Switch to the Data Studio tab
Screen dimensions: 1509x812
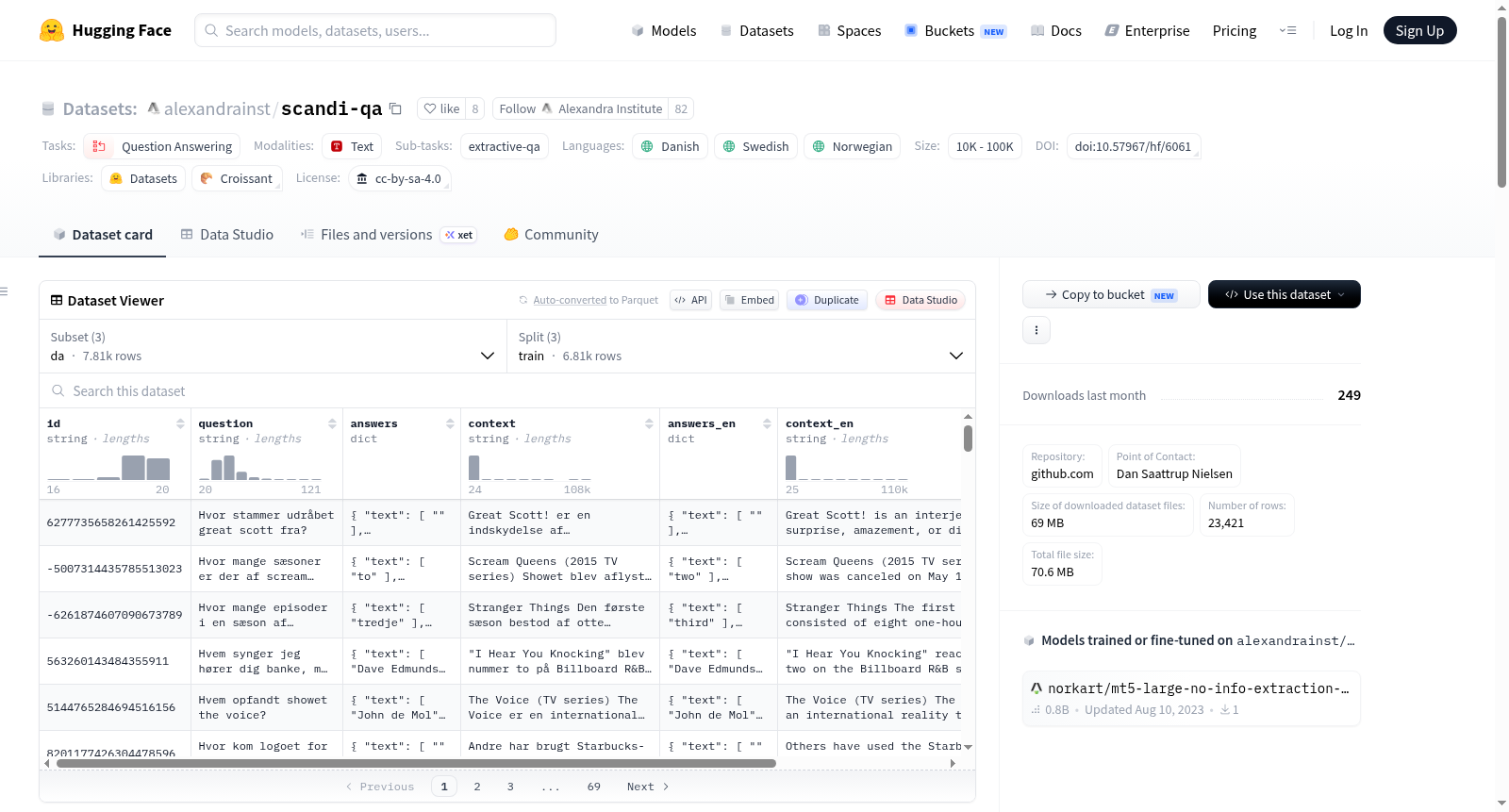click(x=227, y=234)
